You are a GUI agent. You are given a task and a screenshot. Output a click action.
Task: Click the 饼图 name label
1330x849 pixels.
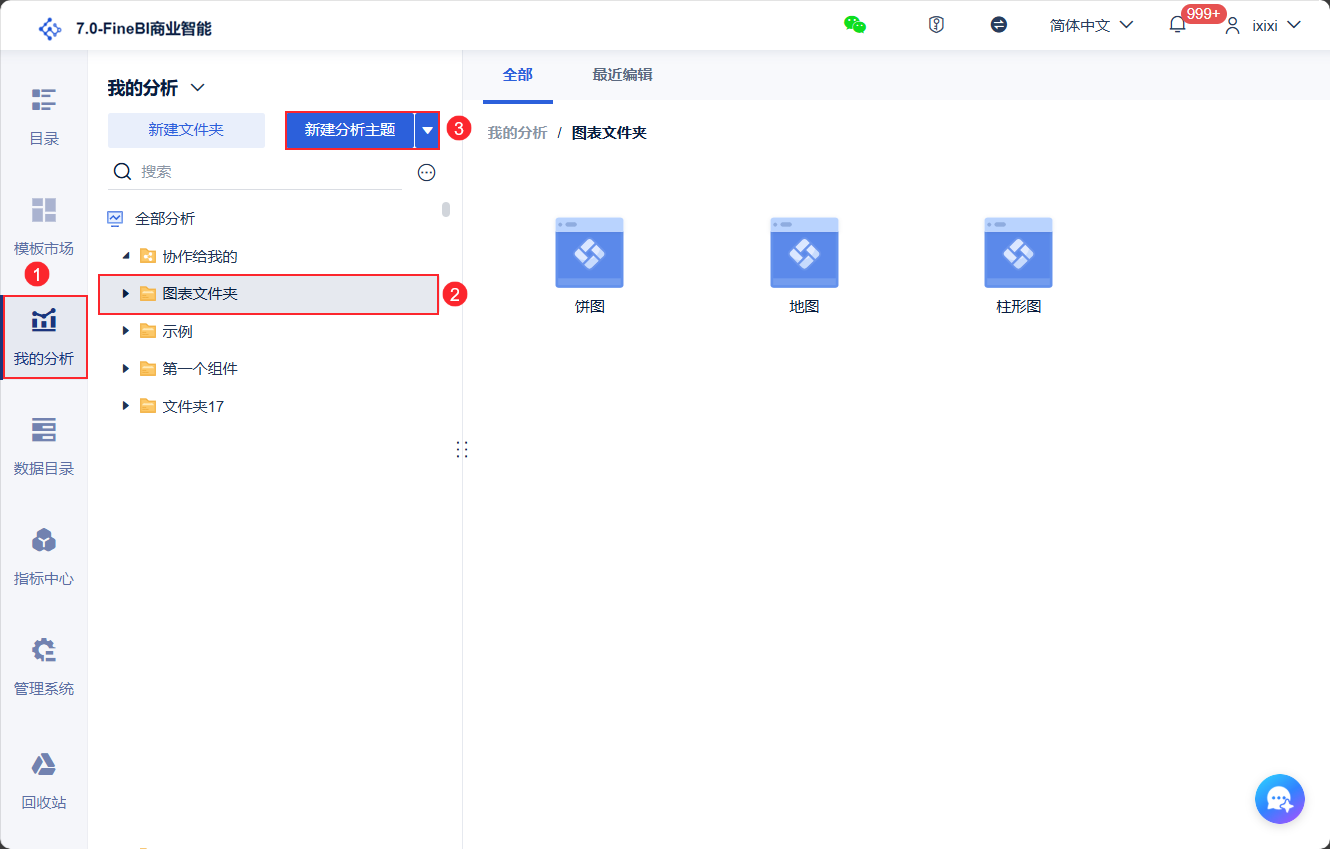(589, 307)
